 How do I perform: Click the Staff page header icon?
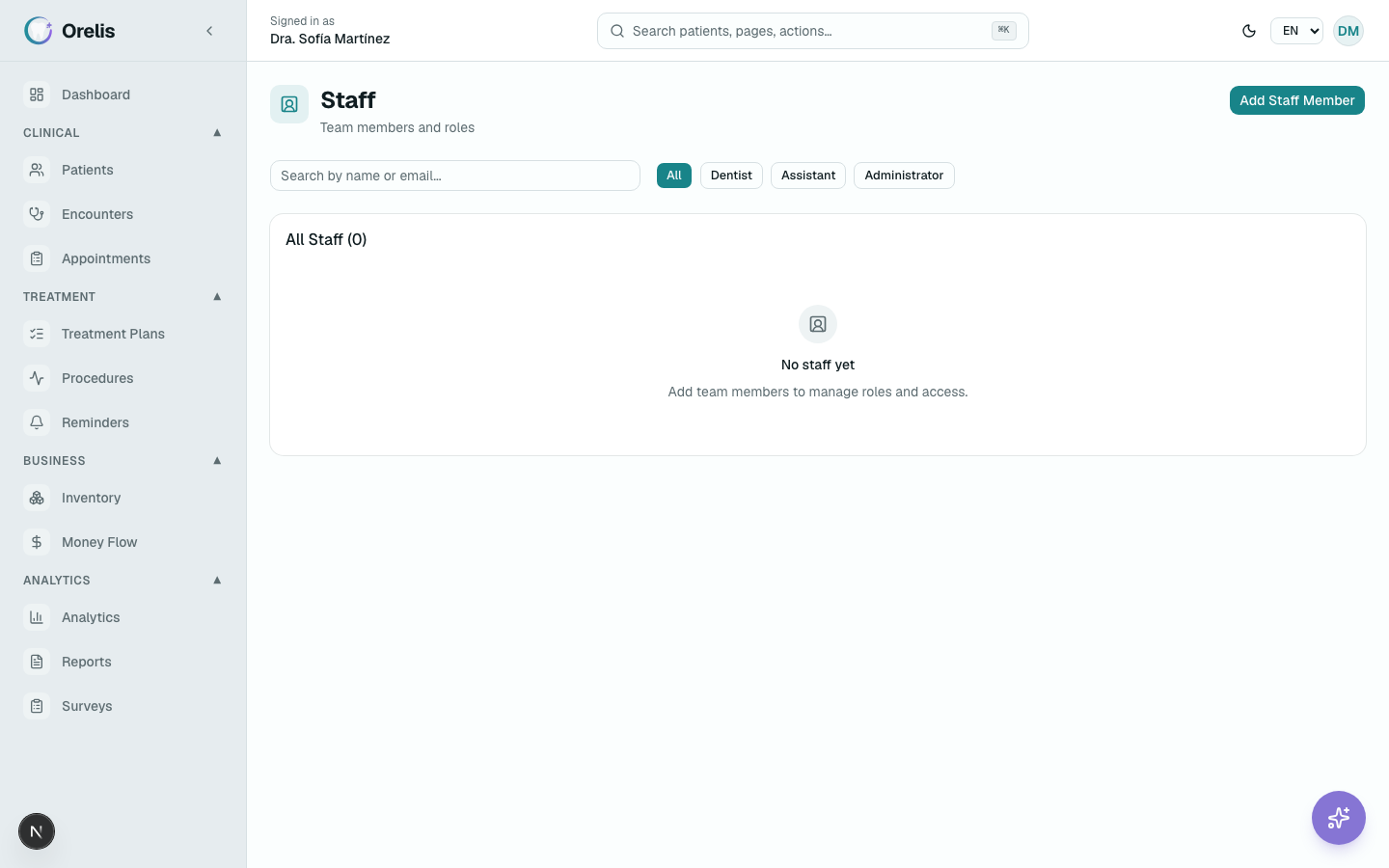click(x=289, y=104)
